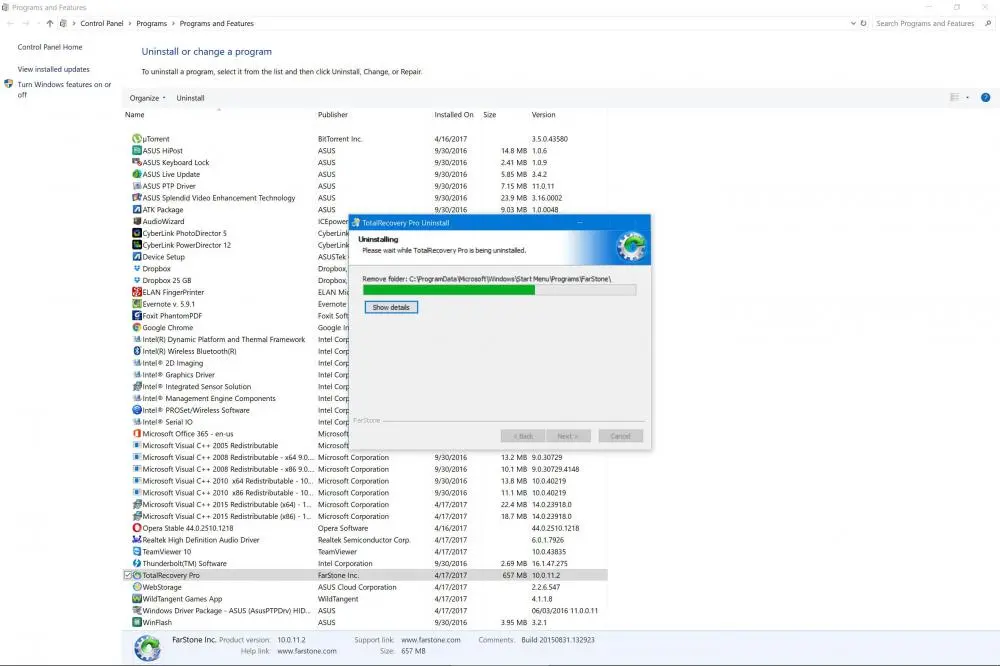Select the CyberLink PowerDirector 12 icon
Image resolution: width=1000 pixels, height=666 pixels.
coord(136,245)
